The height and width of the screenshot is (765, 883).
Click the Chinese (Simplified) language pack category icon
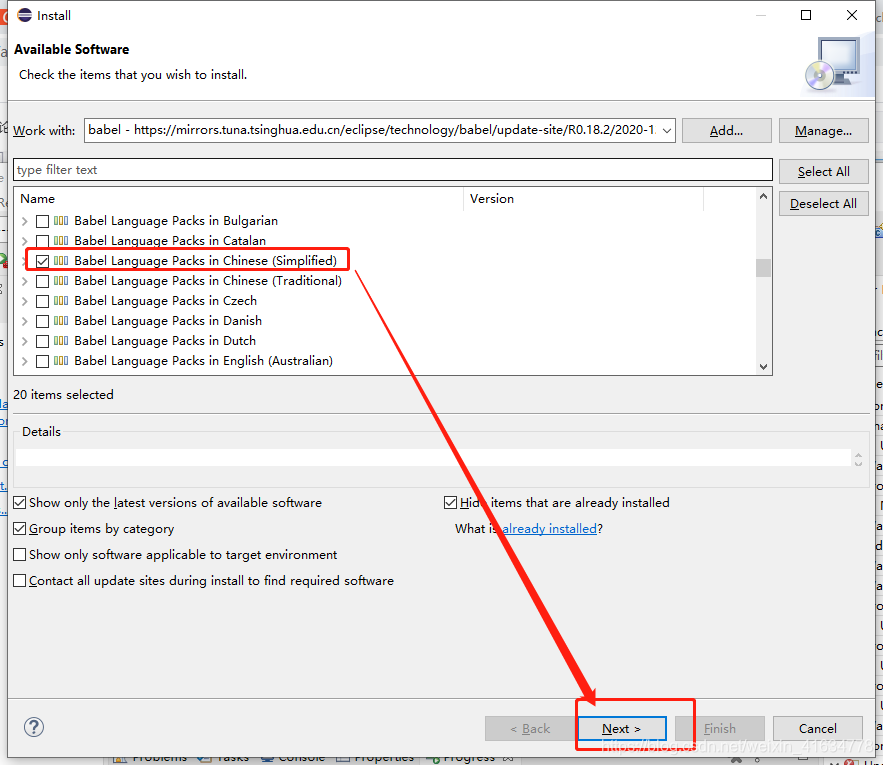pyautogui.click(x=61, y=260)
